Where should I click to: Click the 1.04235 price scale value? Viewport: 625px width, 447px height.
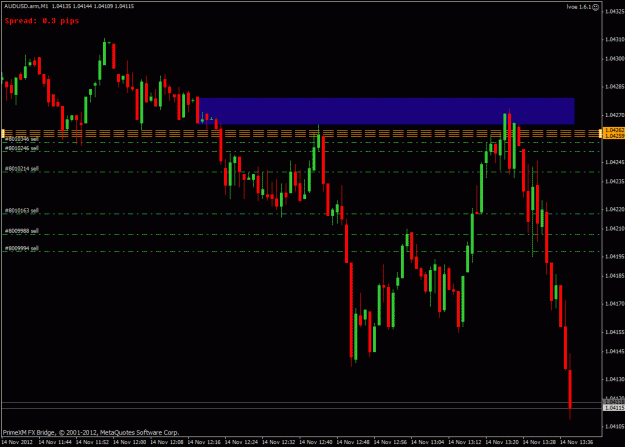tap(614, 181)
